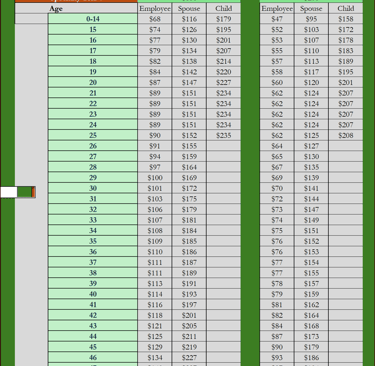The image size is (375, 366).
Task: Click the $147 spouse rate at age 20, left table
Action: click(x=189, y=83)
